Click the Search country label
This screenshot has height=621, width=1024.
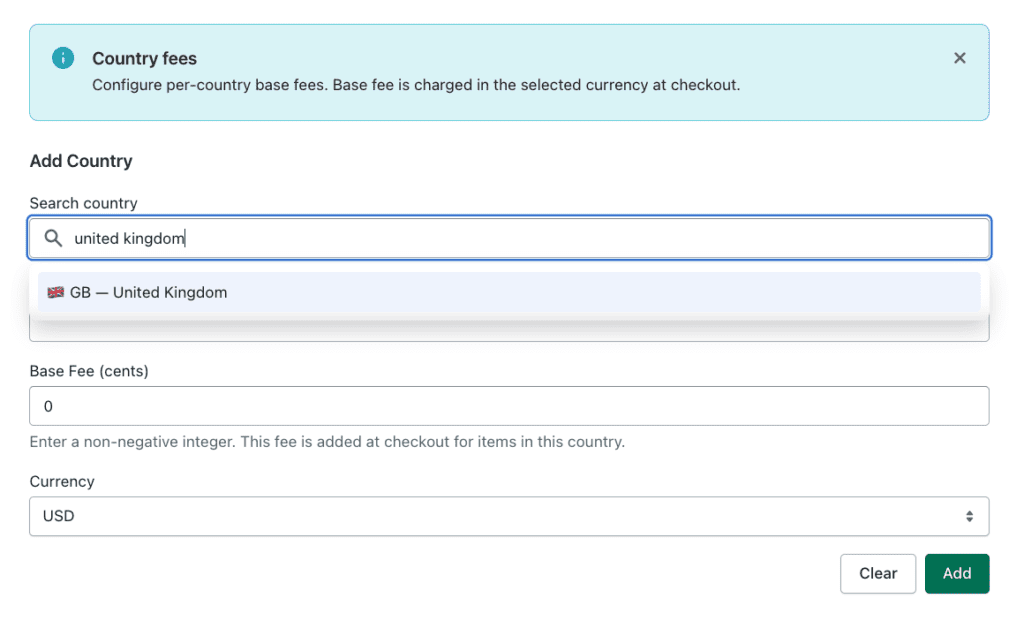(83, 203)
